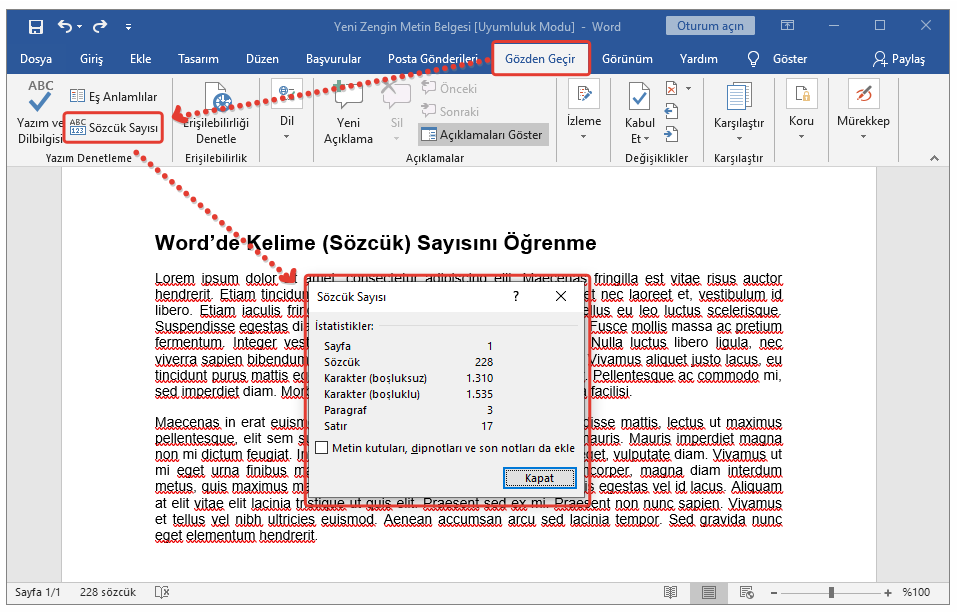Enable the Metin kutuları, dipnotları checkbox
Image resolution: width=957 pixels, height=612 pixels.
pos(322,448)
